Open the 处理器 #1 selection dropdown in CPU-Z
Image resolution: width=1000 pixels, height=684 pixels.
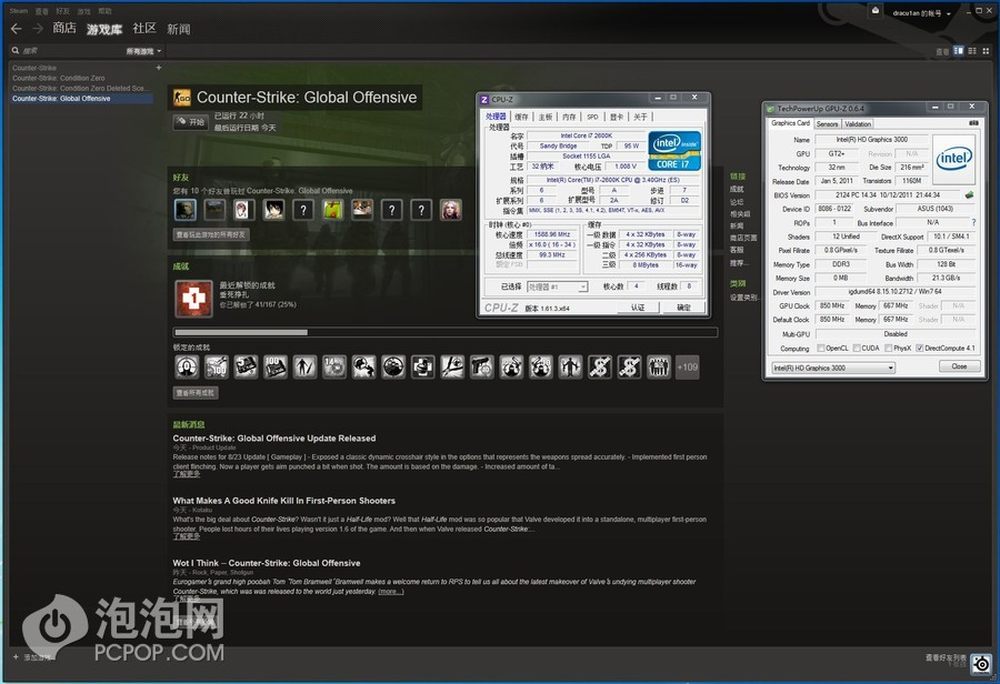[x=557, y=287]
